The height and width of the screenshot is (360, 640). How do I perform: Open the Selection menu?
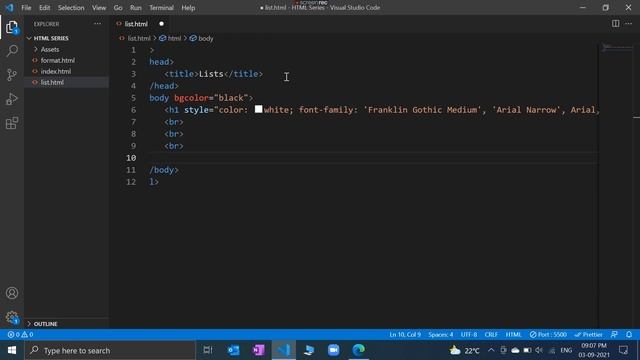tap(71, 8)
